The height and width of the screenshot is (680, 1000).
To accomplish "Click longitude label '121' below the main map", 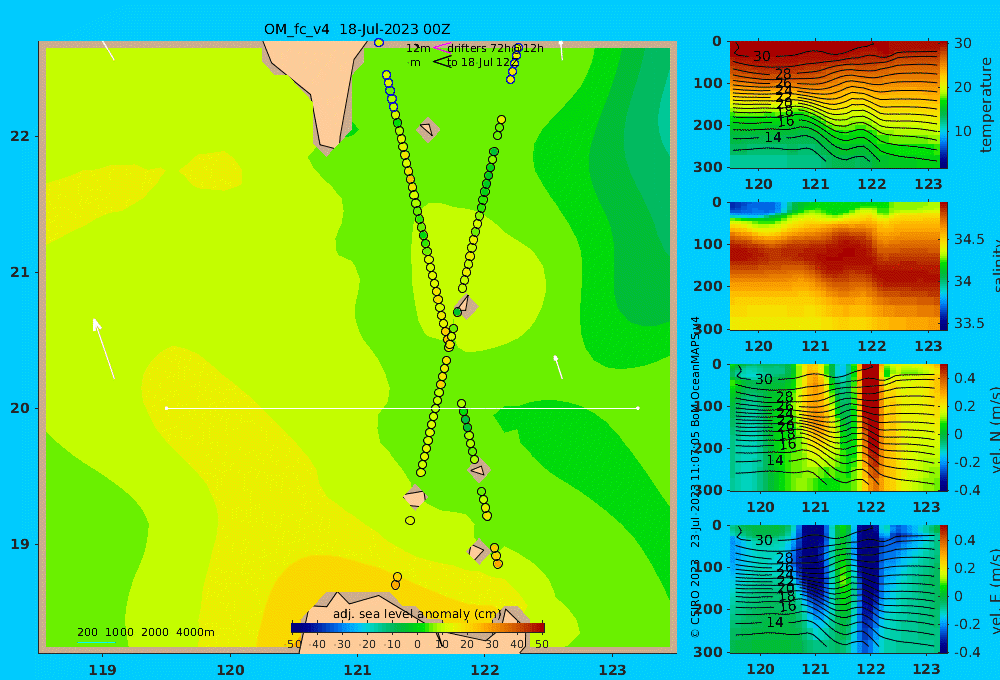I will (x=358, y=670).
